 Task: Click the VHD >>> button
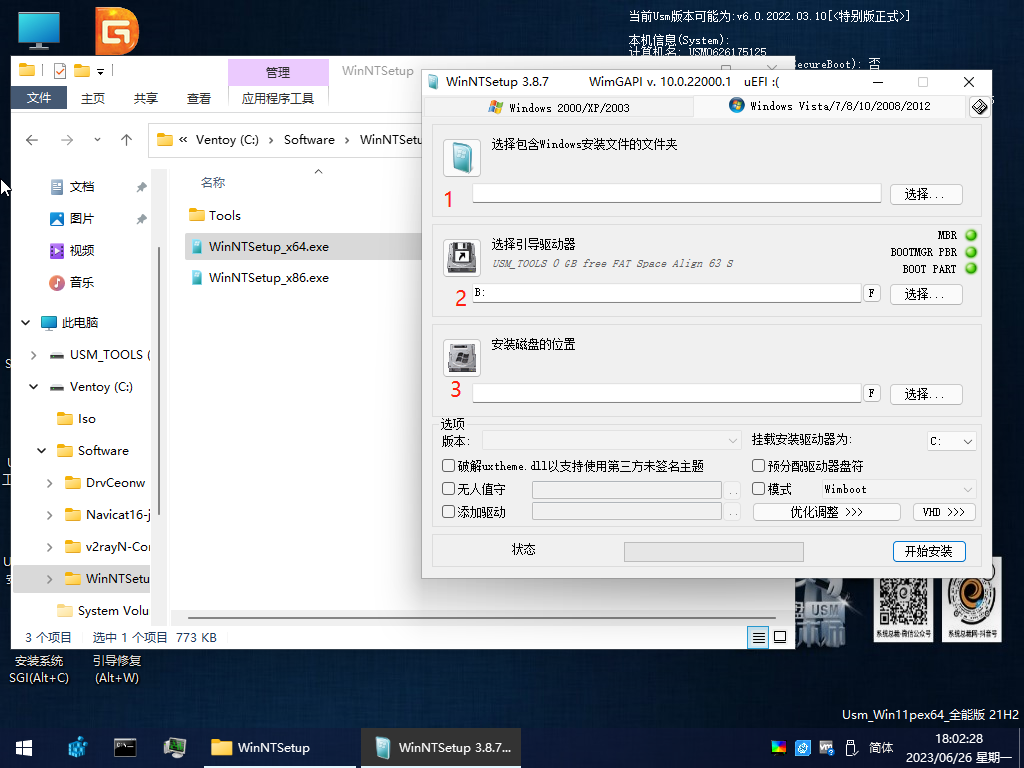(x=944, y=512)
